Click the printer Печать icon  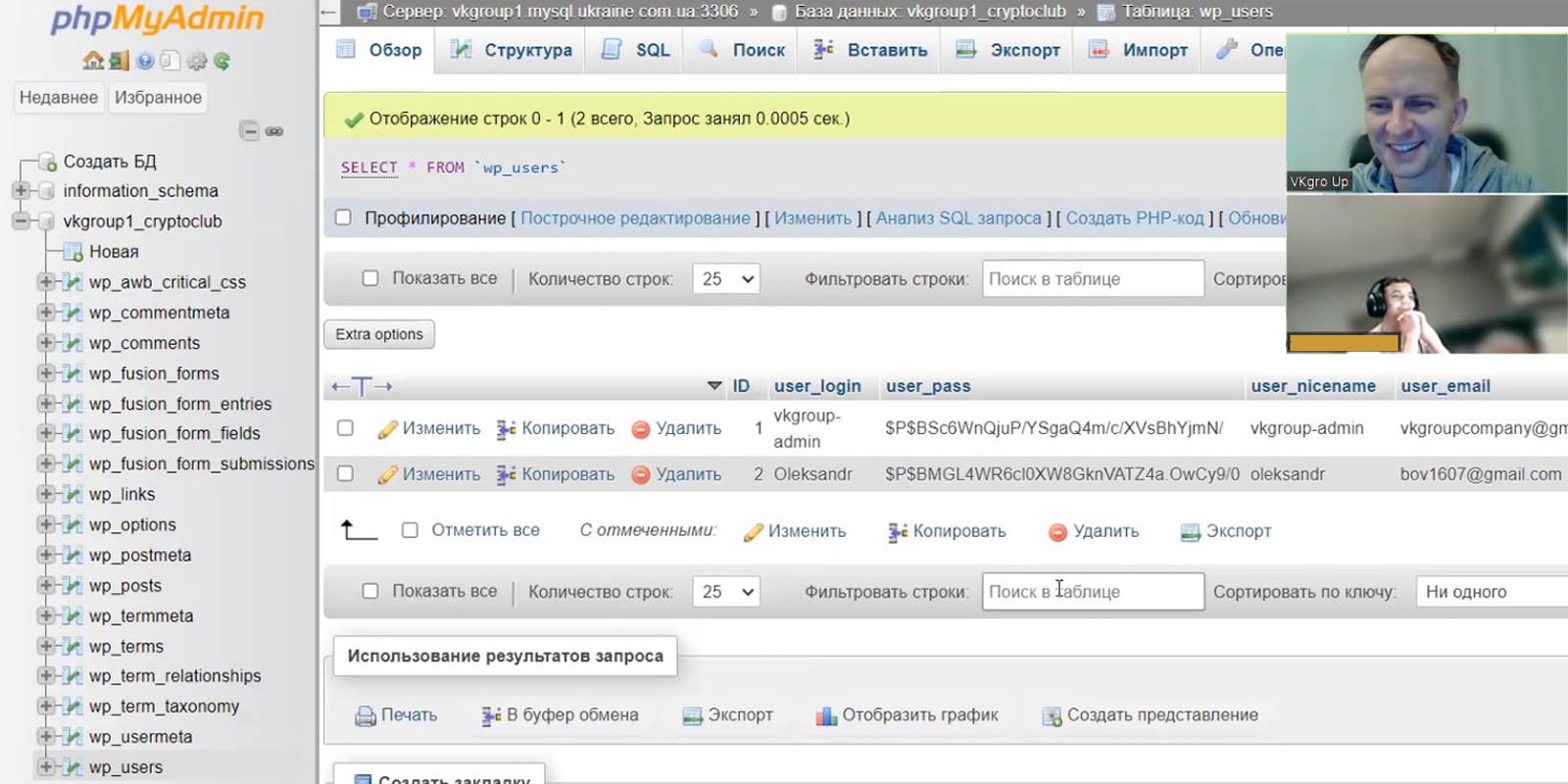pos(366,716)
